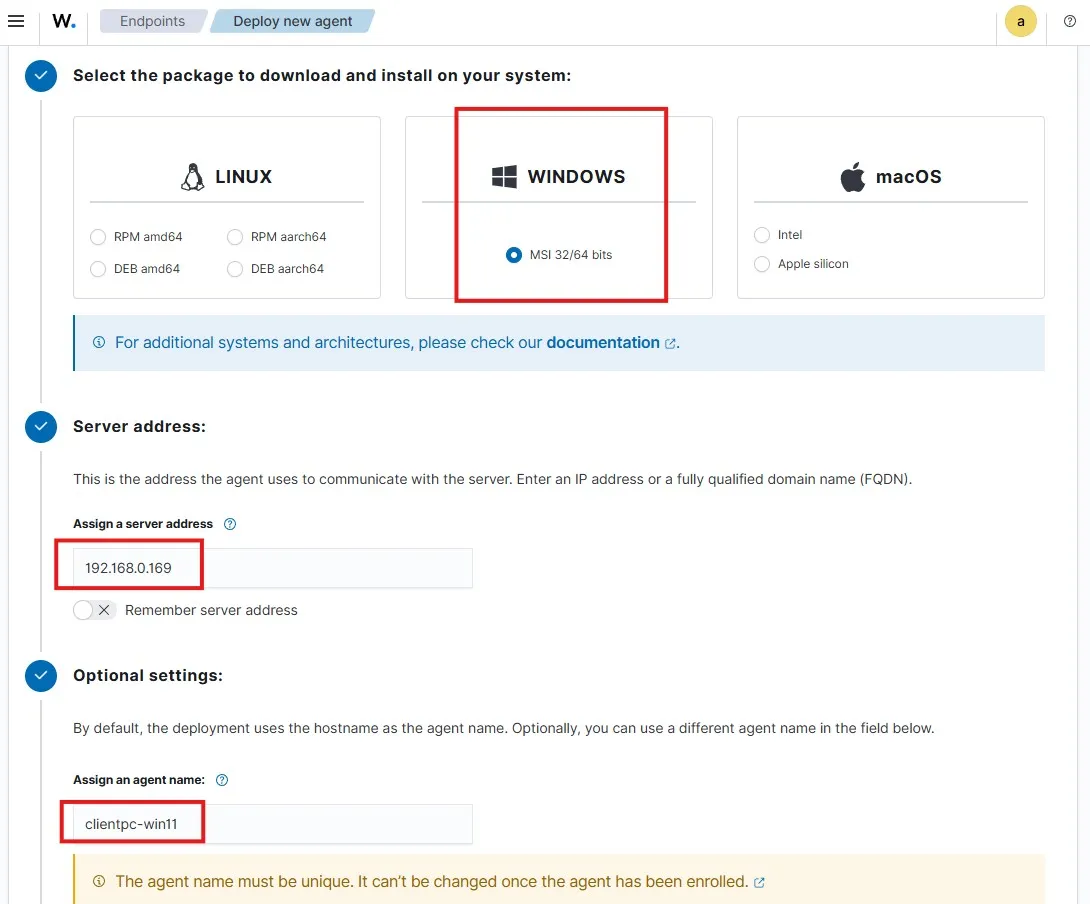Screen dimensions: 1090x904
Task: Click the help icon in the top bar
Action: click(1070, 21)
